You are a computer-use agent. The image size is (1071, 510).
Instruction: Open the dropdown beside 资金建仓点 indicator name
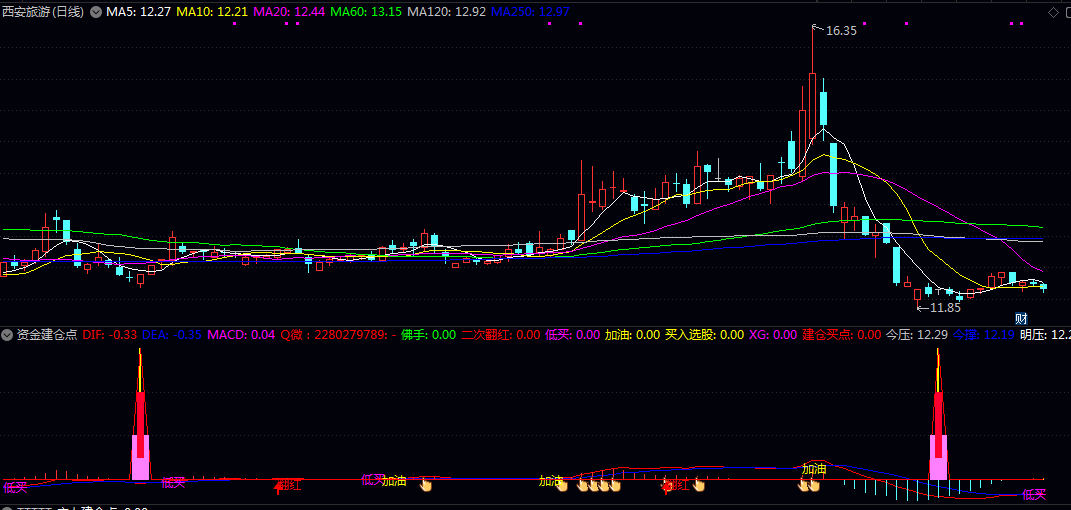[x=8, y=335]
